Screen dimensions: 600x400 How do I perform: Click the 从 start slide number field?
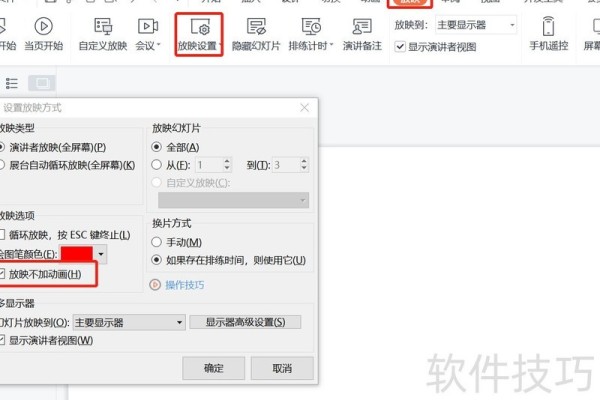point(209,165)
